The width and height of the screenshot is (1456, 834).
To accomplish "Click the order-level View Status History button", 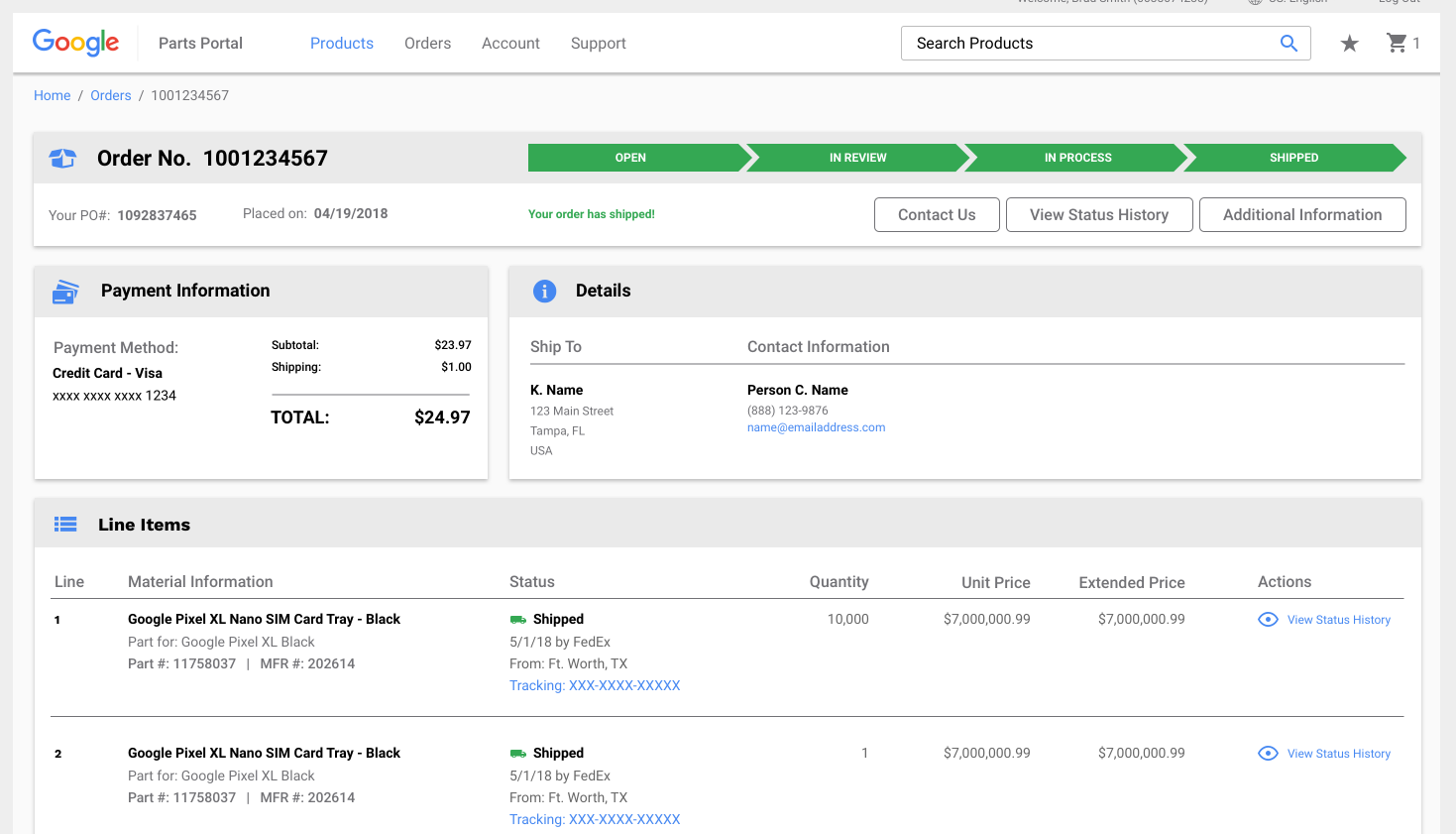I will pos(1099,215).
